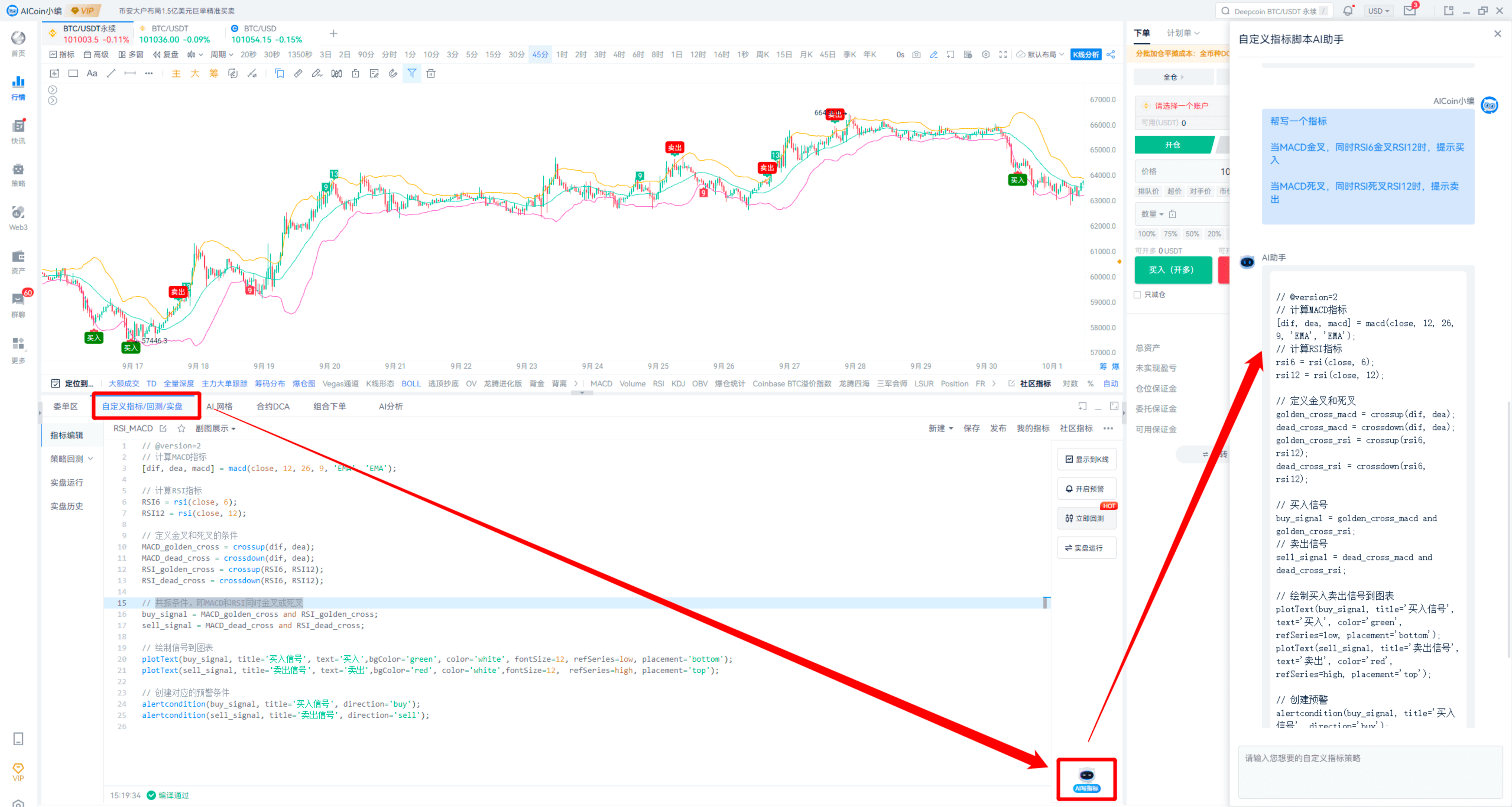This screenshot has width=1512, height=807.
Task: Open the Web3 sidebar icon
Action: (18, 218)
